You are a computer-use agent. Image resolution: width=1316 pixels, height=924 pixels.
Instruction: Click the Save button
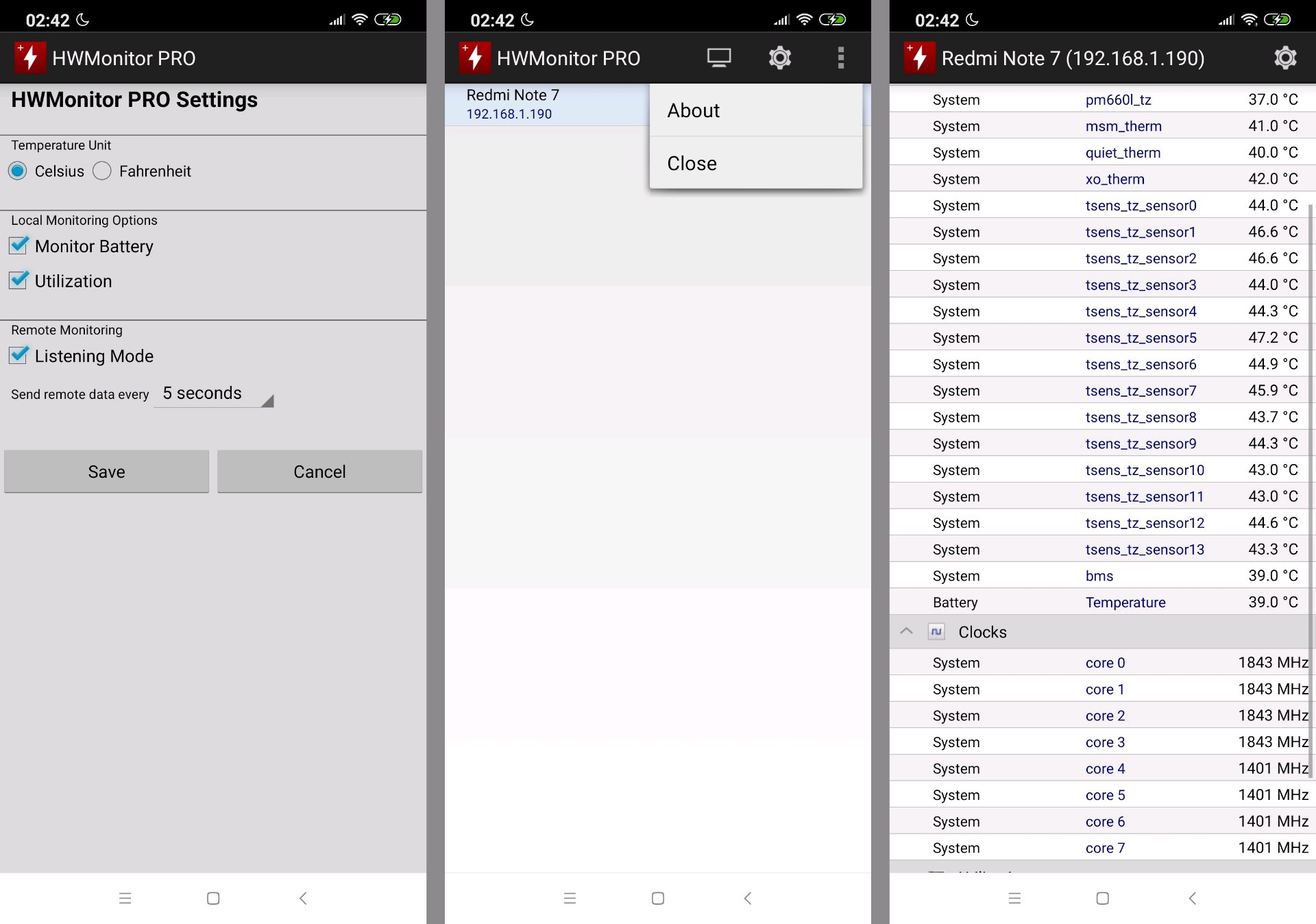(106, 472)
